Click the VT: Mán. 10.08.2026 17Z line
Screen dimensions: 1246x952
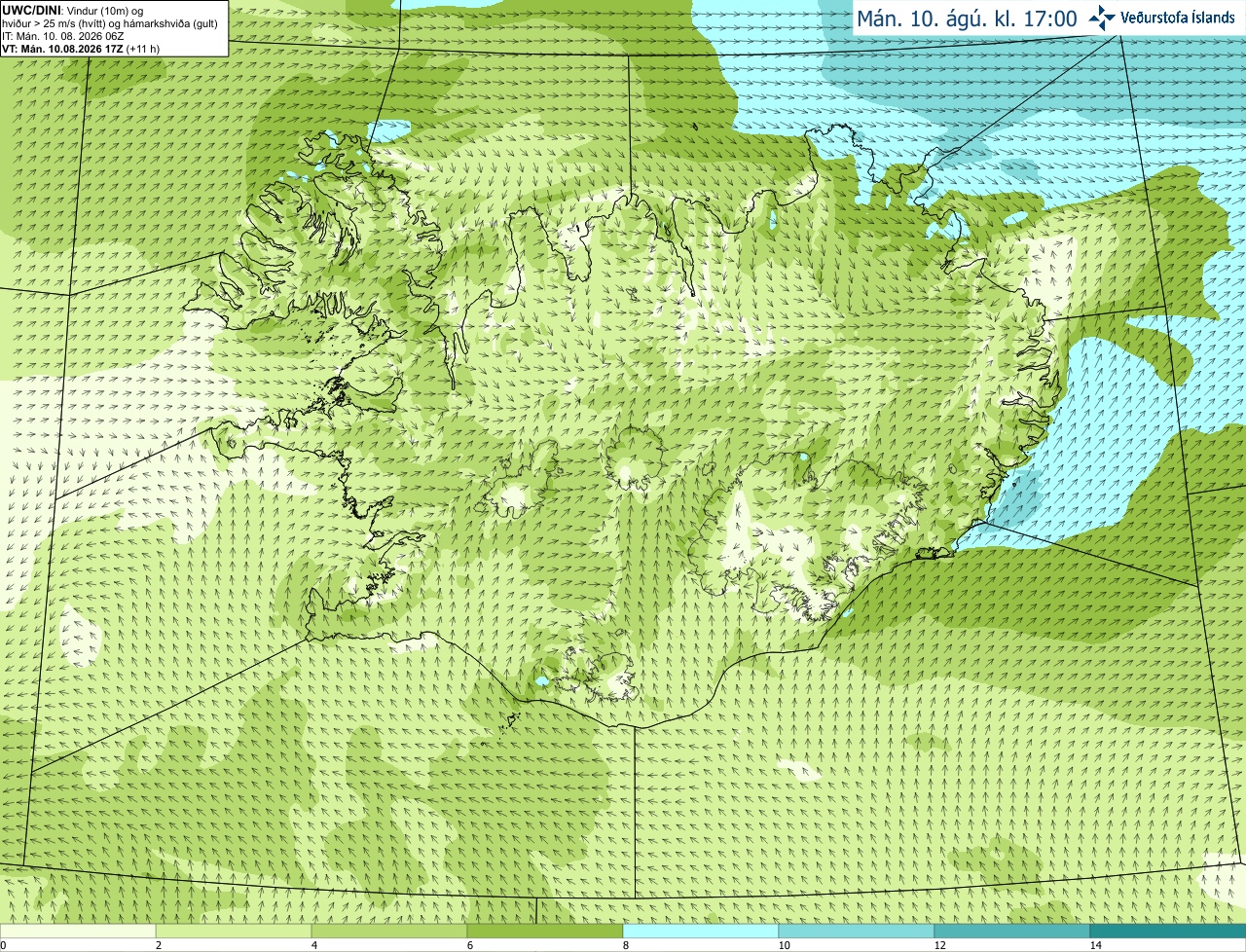(82, 49)
